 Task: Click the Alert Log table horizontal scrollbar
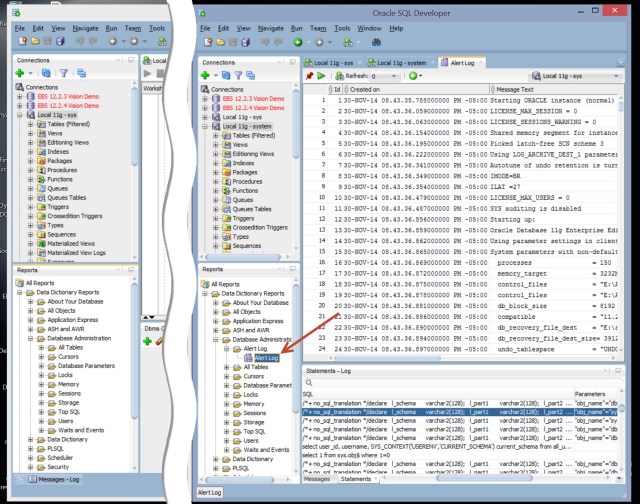tap(387, 358)
